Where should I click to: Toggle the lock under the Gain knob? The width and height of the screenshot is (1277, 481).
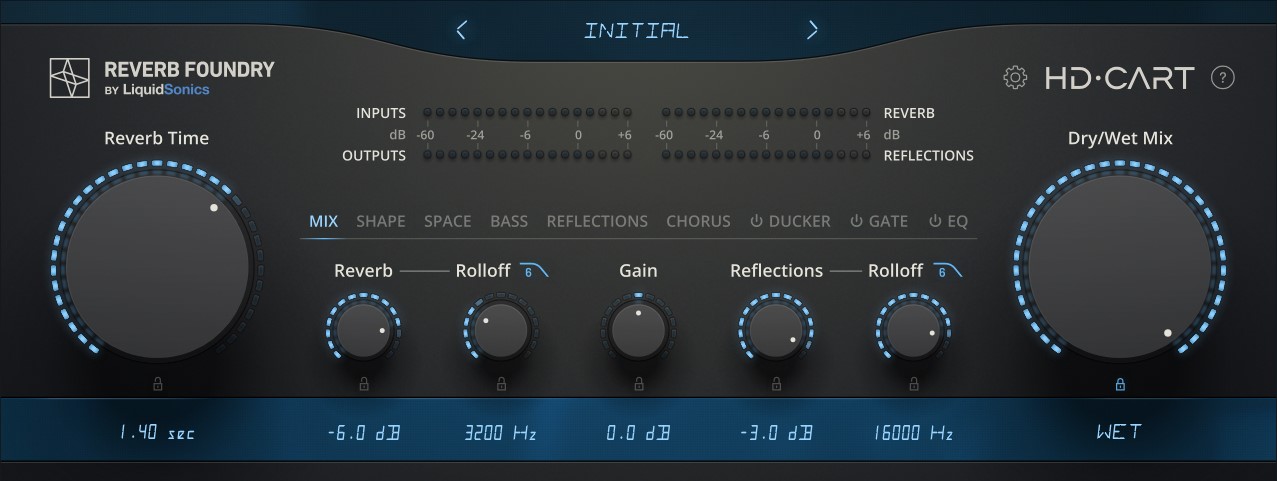pyautogui.click(x=639, y=382)
